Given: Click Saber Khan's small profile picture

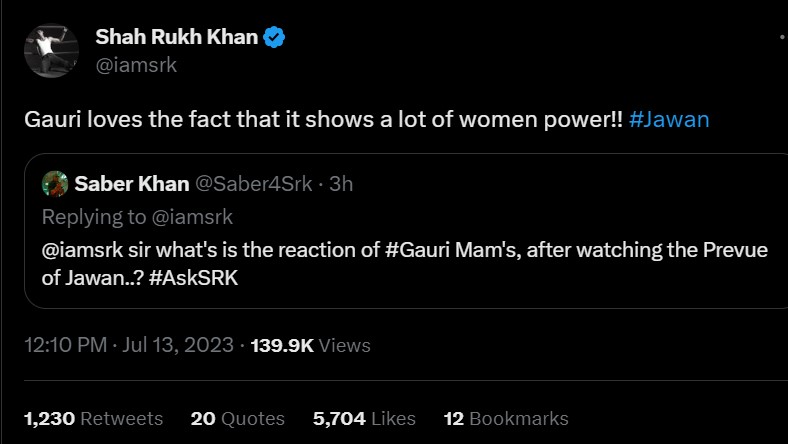Looking at the screenshot, I should point(55,183).
